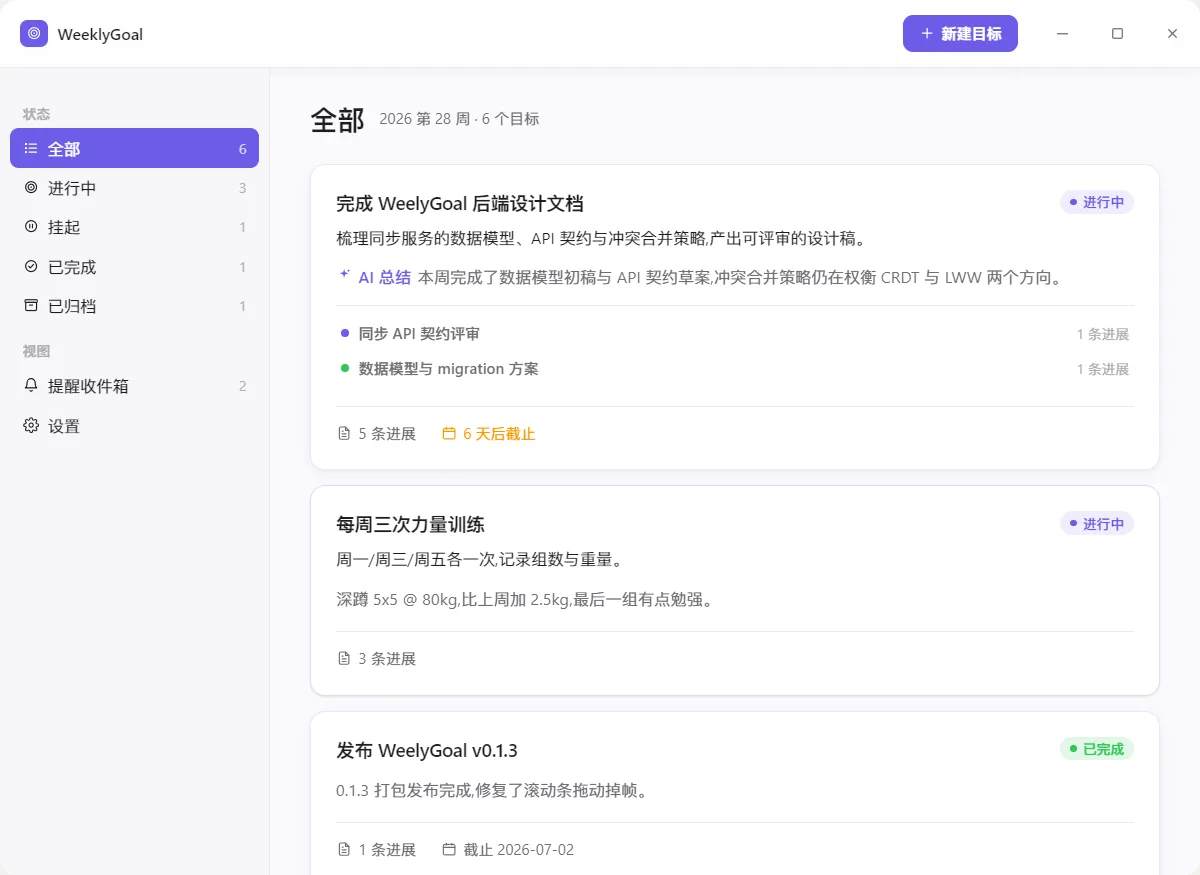Click the 全部 list icon in sidebar
The width and height of the screenshot is (1200, 875).
pos(31,148)
